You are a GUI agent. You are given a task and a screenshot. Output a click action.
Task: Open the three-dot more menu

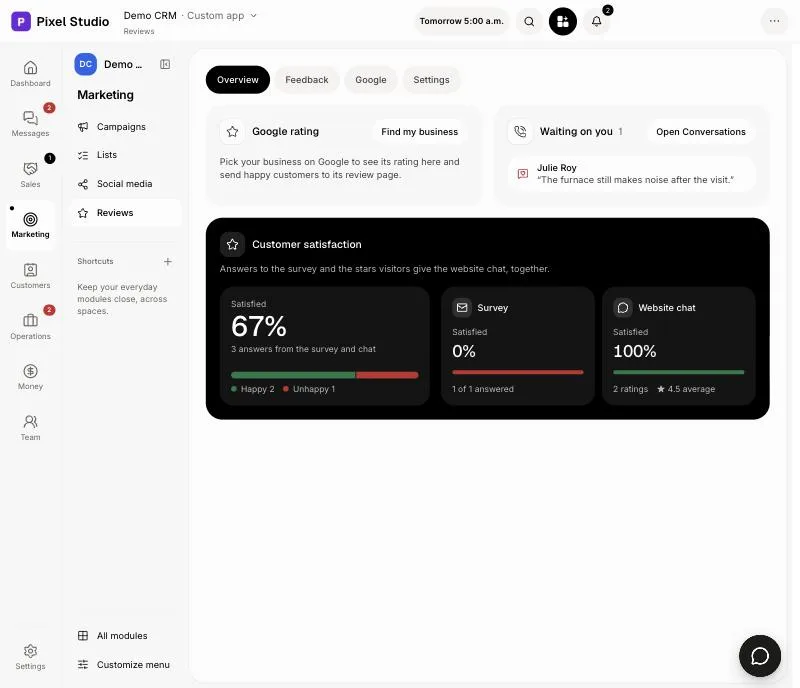(x=774, y=21)
